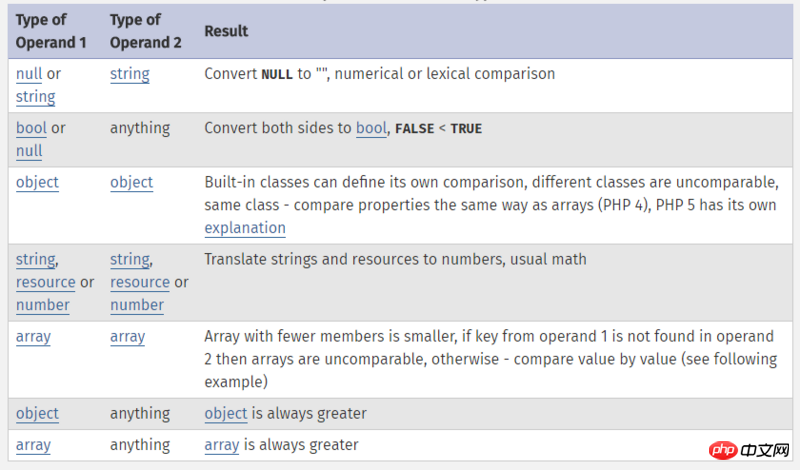Open bool link in Operand 1 column

[31, 128]
